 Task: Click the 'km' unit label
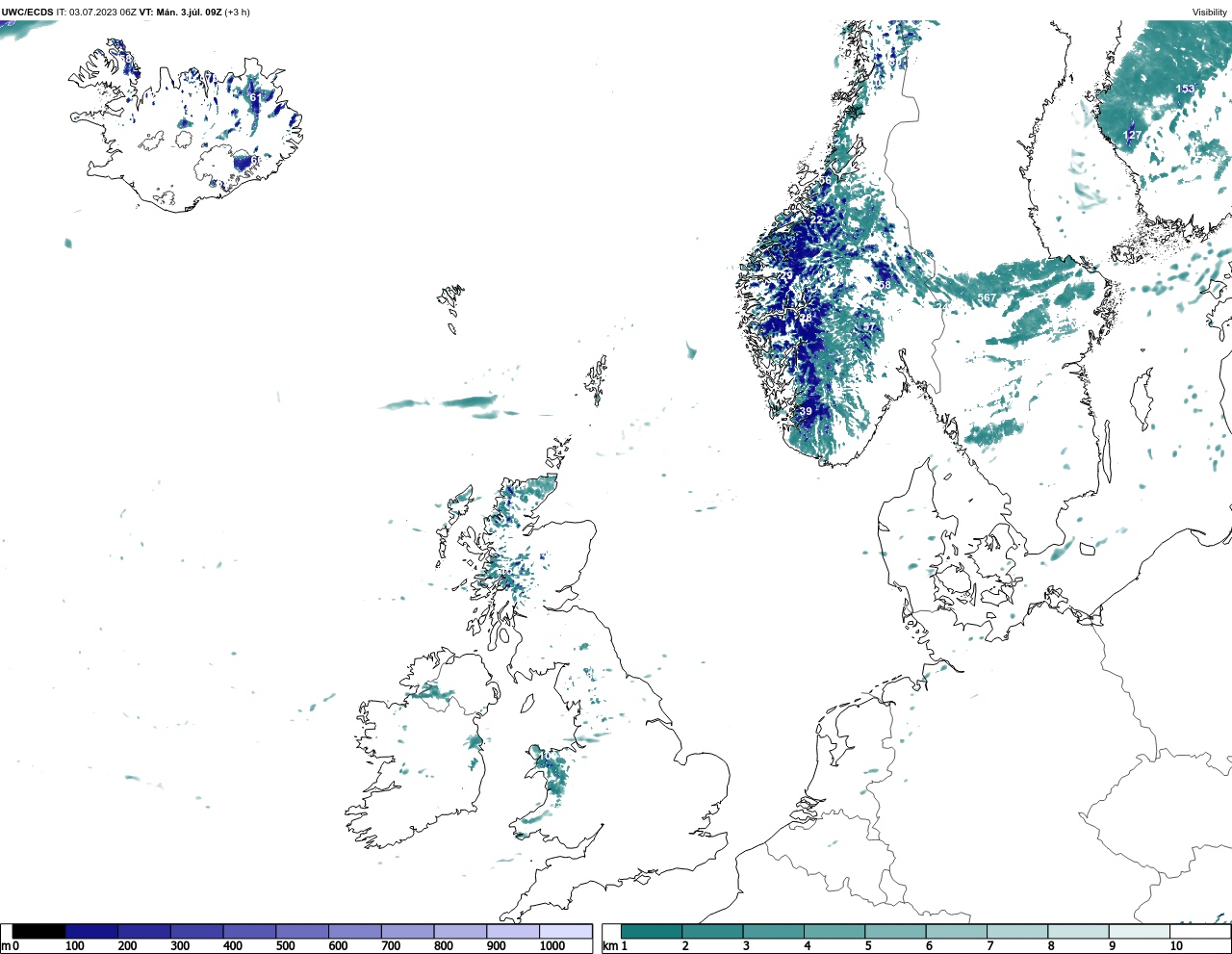609,946
